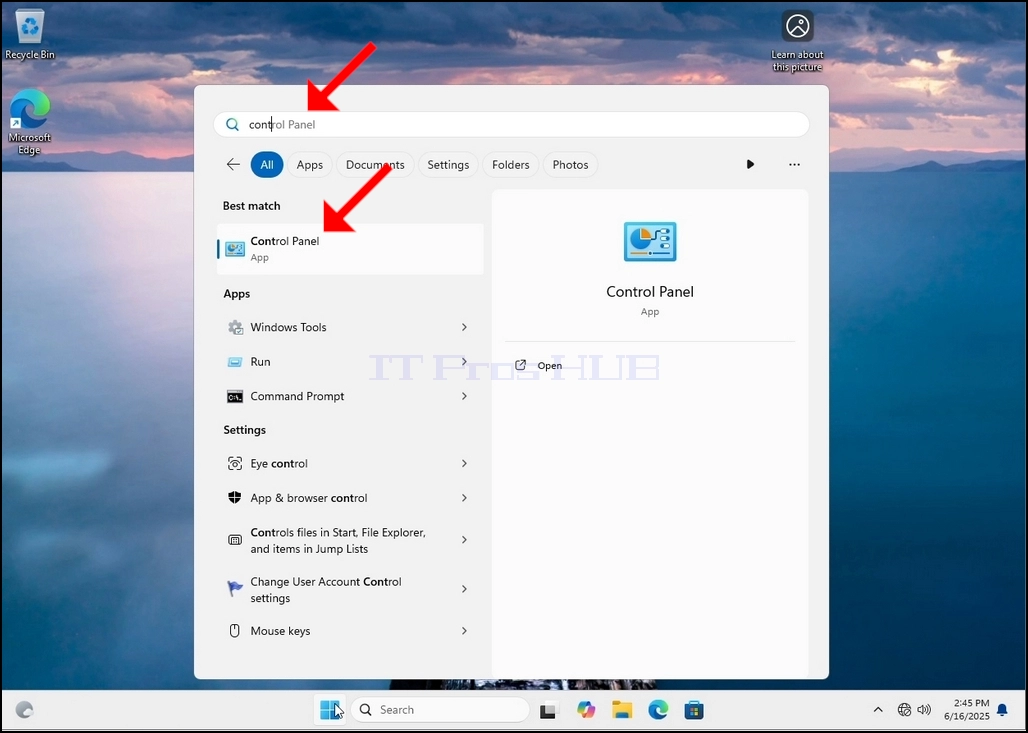Launch Copilot from the taskbar
Viewport: 1028px width, 733px height.
coord(585,709)
